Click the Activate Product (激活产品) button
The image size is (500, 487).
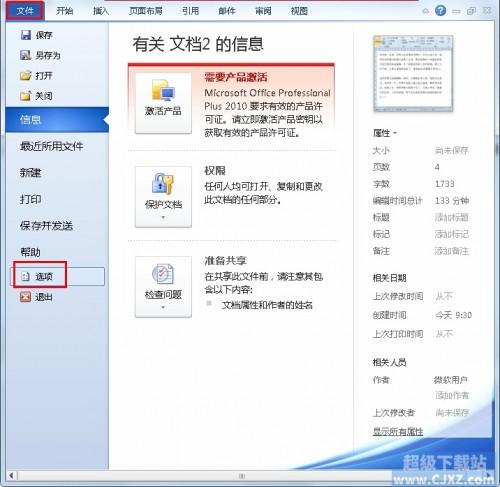(x=163, y=103)
